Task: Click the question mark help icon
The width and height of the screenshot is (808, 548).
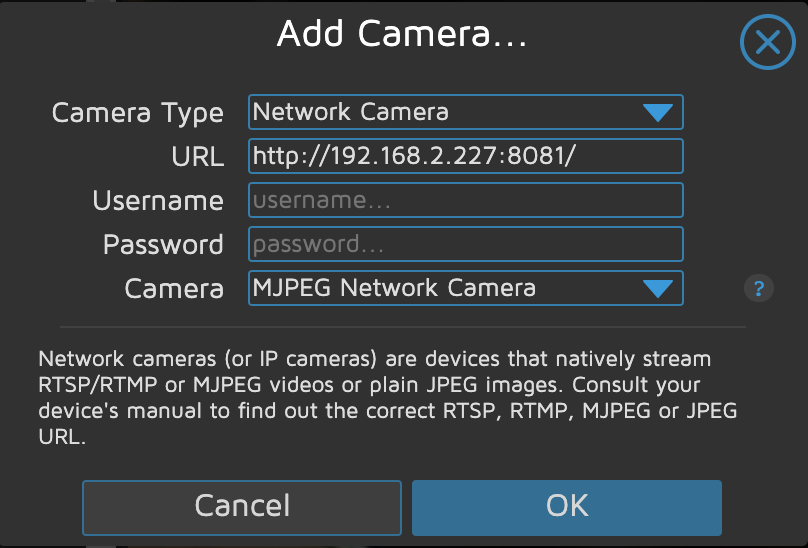Action: click(x=759, y=289)
